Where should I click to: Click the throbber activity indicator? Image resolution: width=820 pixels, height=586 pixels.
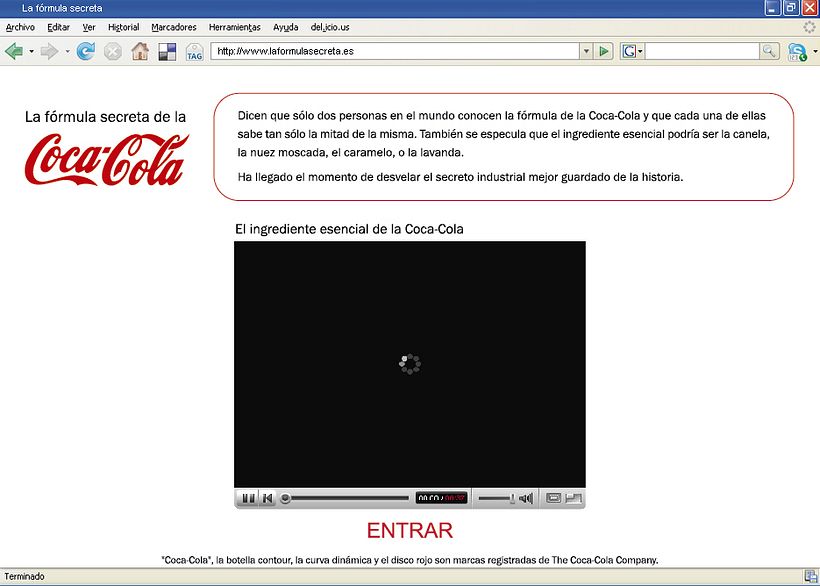point(810,27)
